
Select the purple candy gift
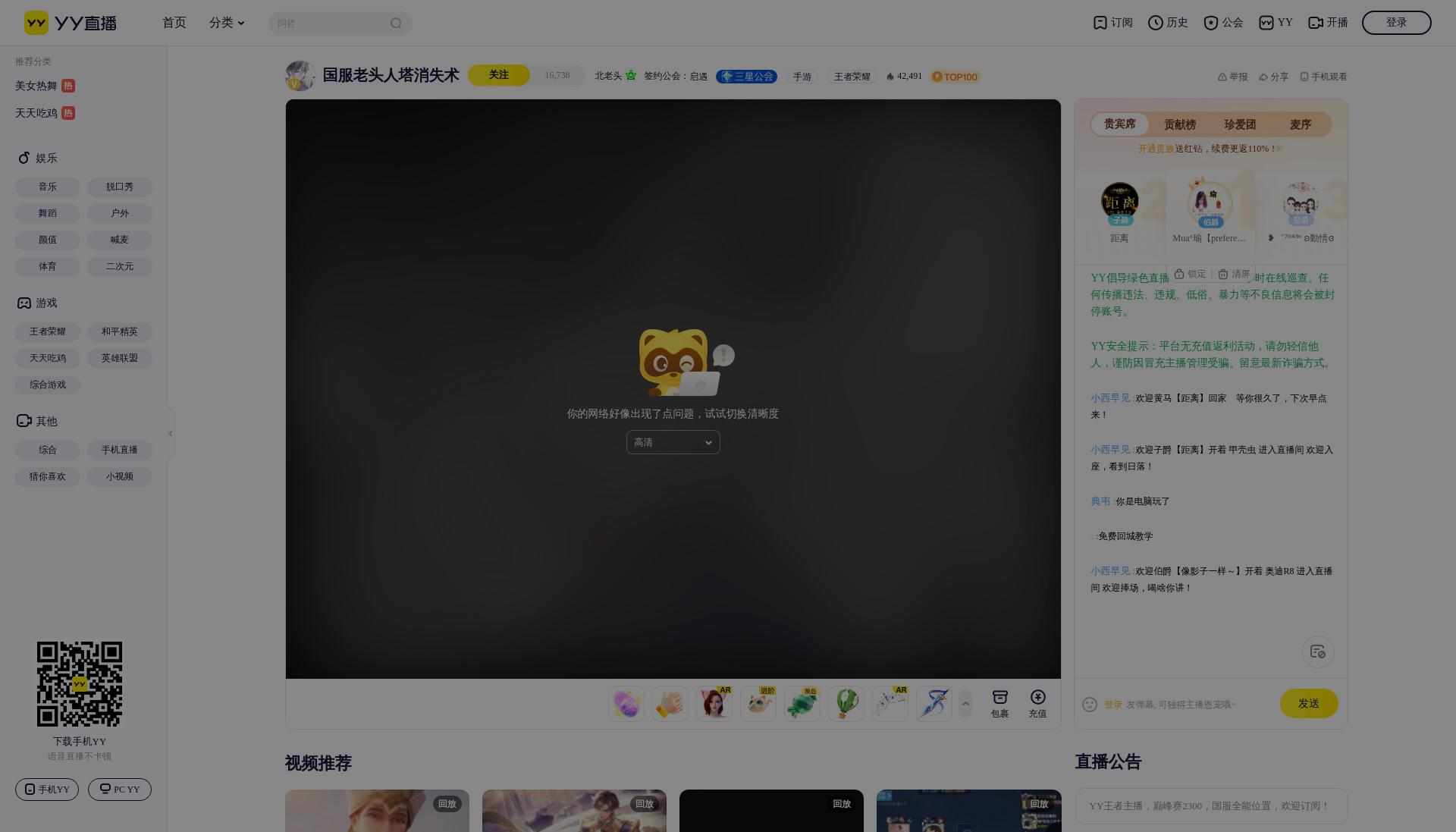tap(626, 704)
